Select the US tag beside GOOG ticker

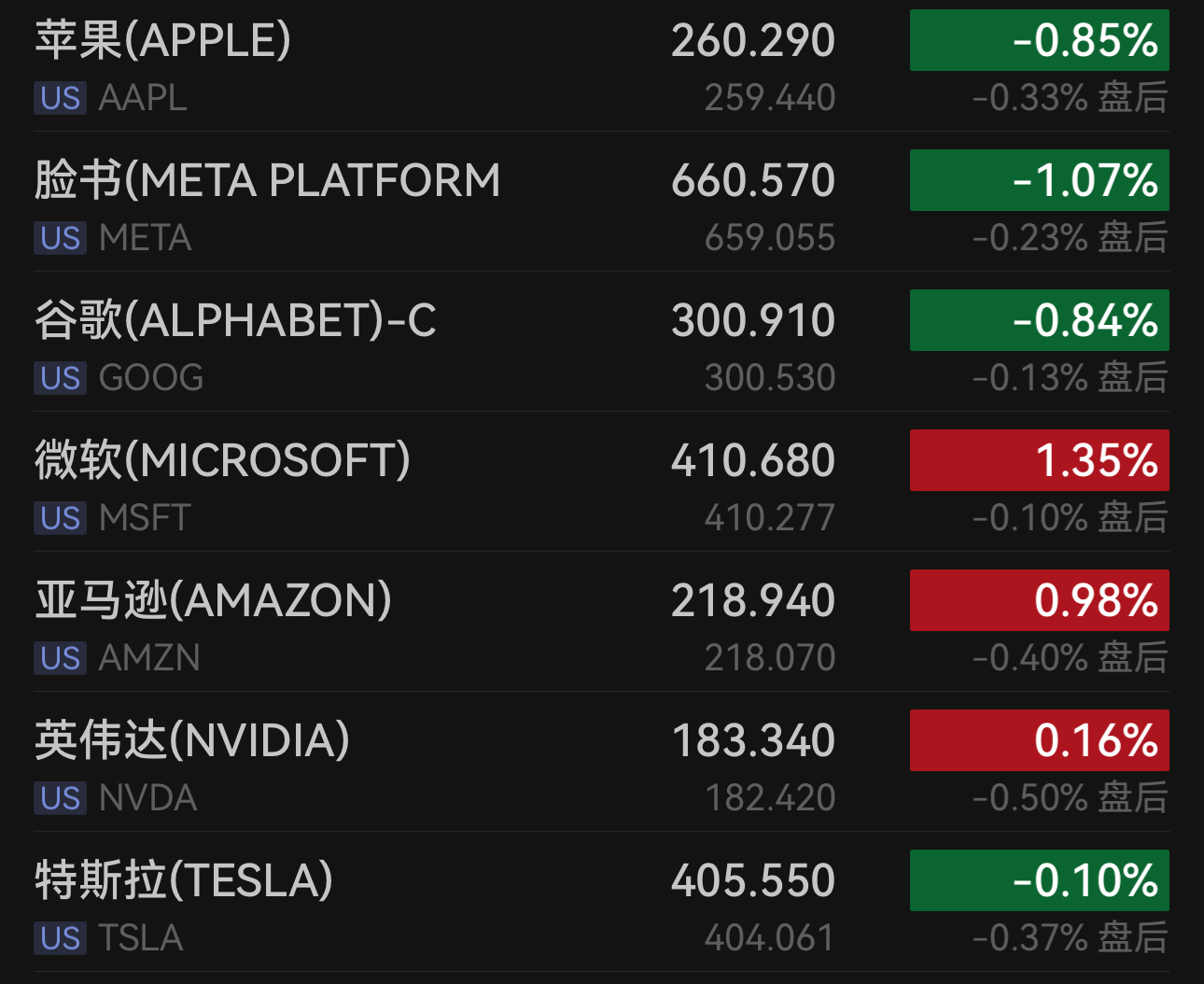coord(61,378)
